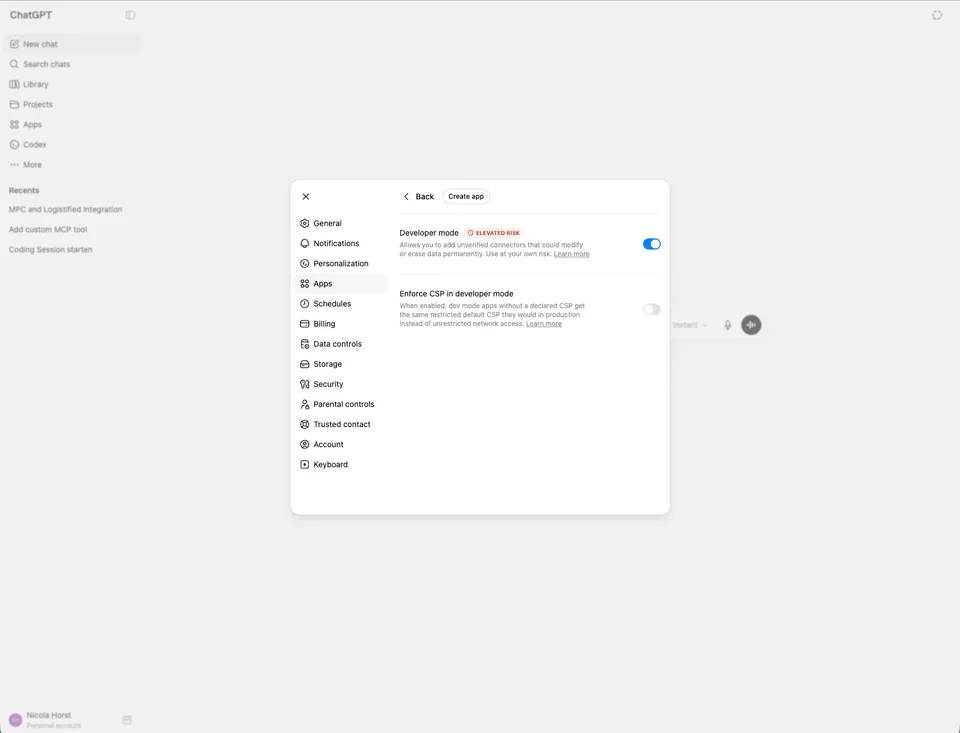Open Learn more link under Developer mode
Screen dimensions: 960x733
(571, 254)
